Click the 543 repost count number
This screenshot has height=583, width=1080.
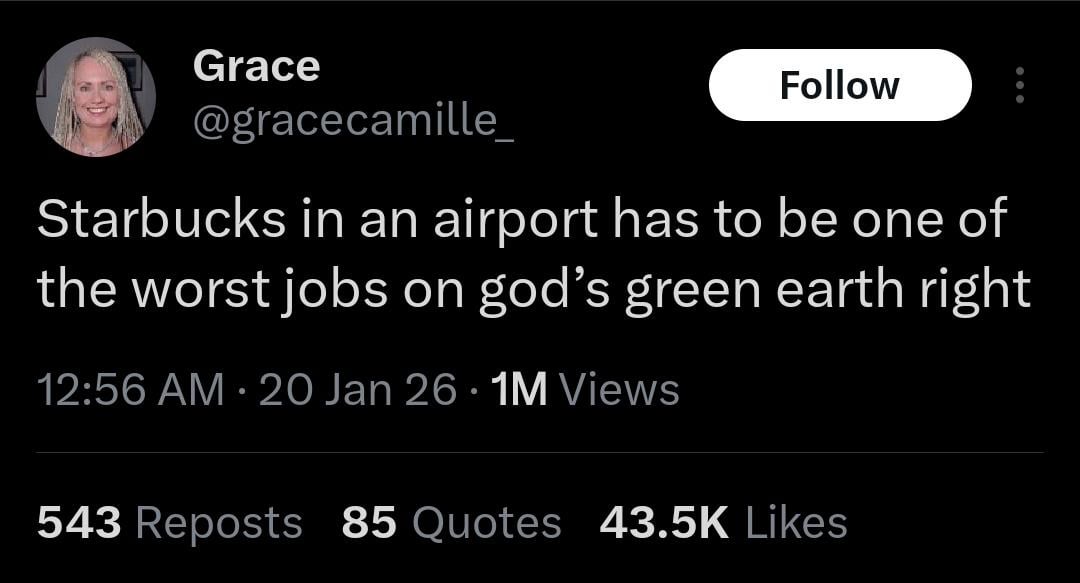click(x=79, y=522)
